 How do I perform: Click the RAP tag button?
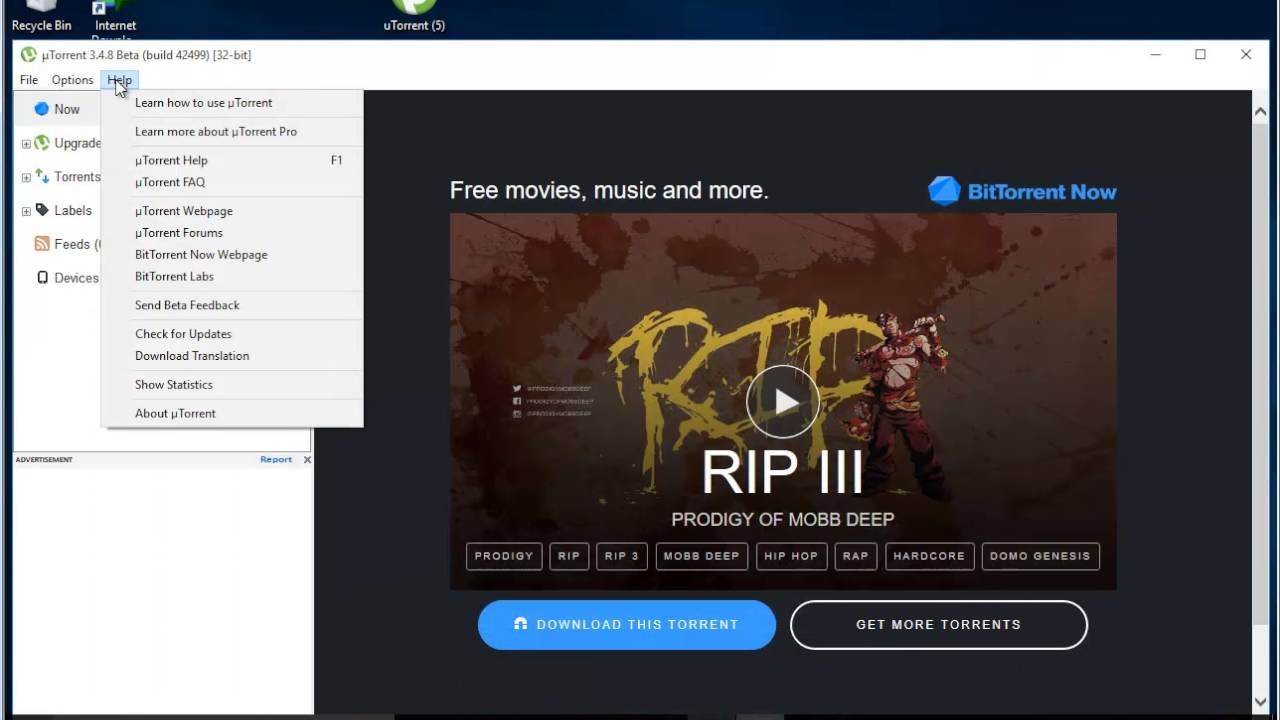856,556
